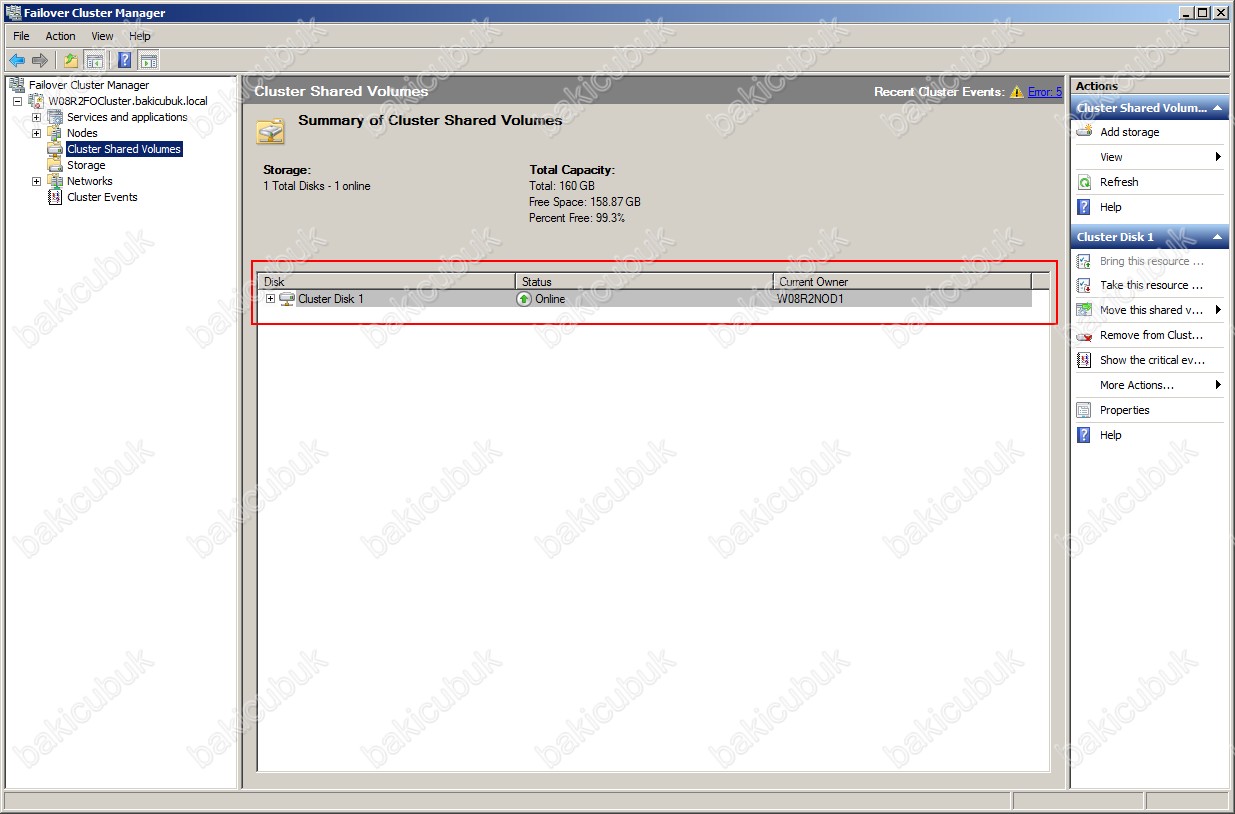Click the warning icon beside Recent Cluster Events
Image resolution: width=1235 pixels, height=814 pixels.
point(1017,92)
